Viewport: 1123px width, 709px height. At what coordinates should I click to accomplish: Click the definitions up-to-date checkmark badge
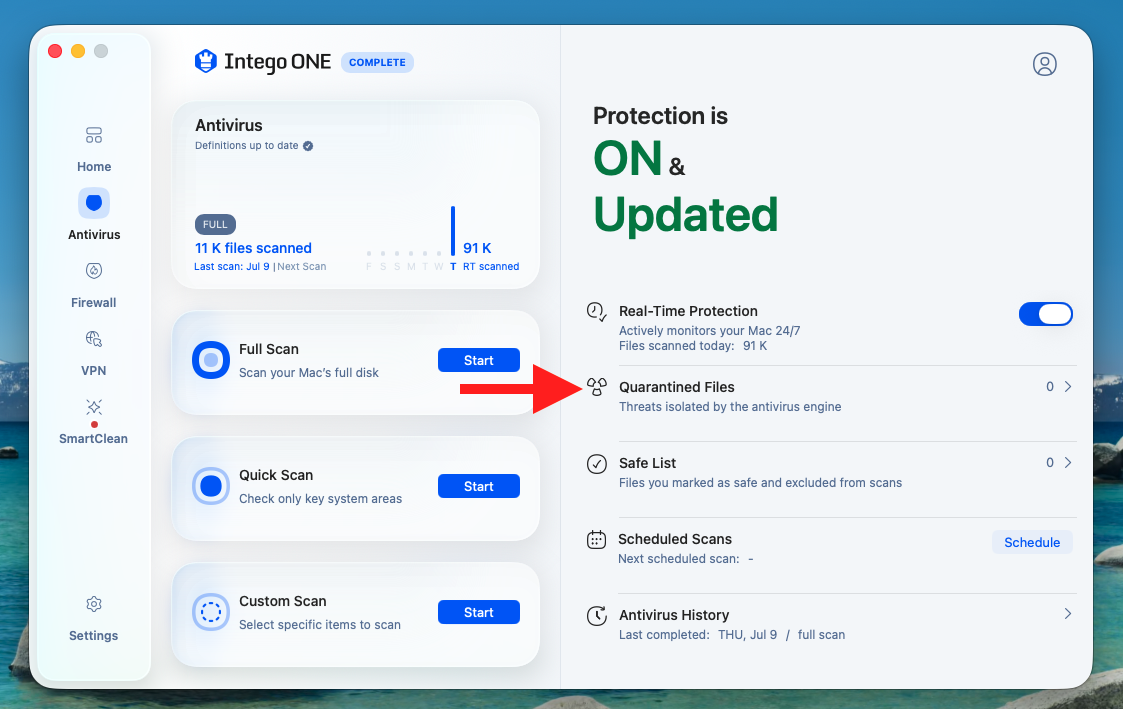(x=308, y=146)
